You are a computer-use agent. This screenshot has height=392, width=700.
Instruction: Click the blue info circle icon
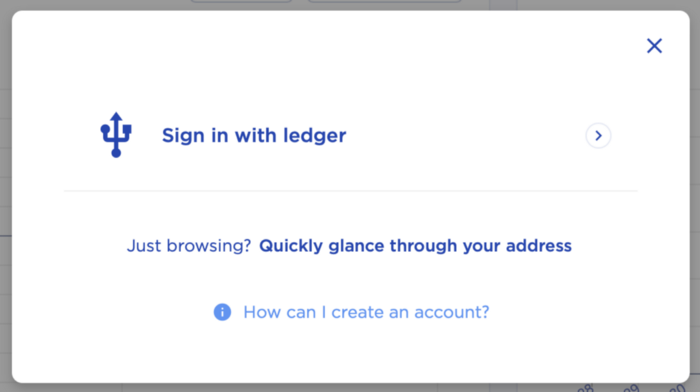tap(222, 312)
